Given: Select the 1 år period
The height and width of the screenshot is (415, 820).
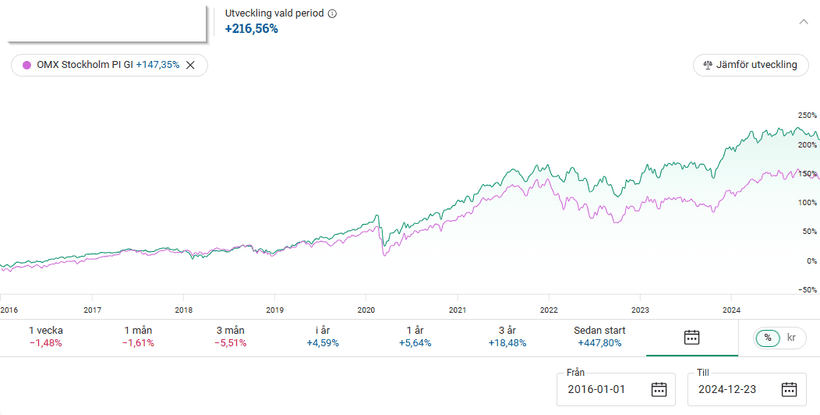Looking at the screenshot, I should [x=413, y=336].
